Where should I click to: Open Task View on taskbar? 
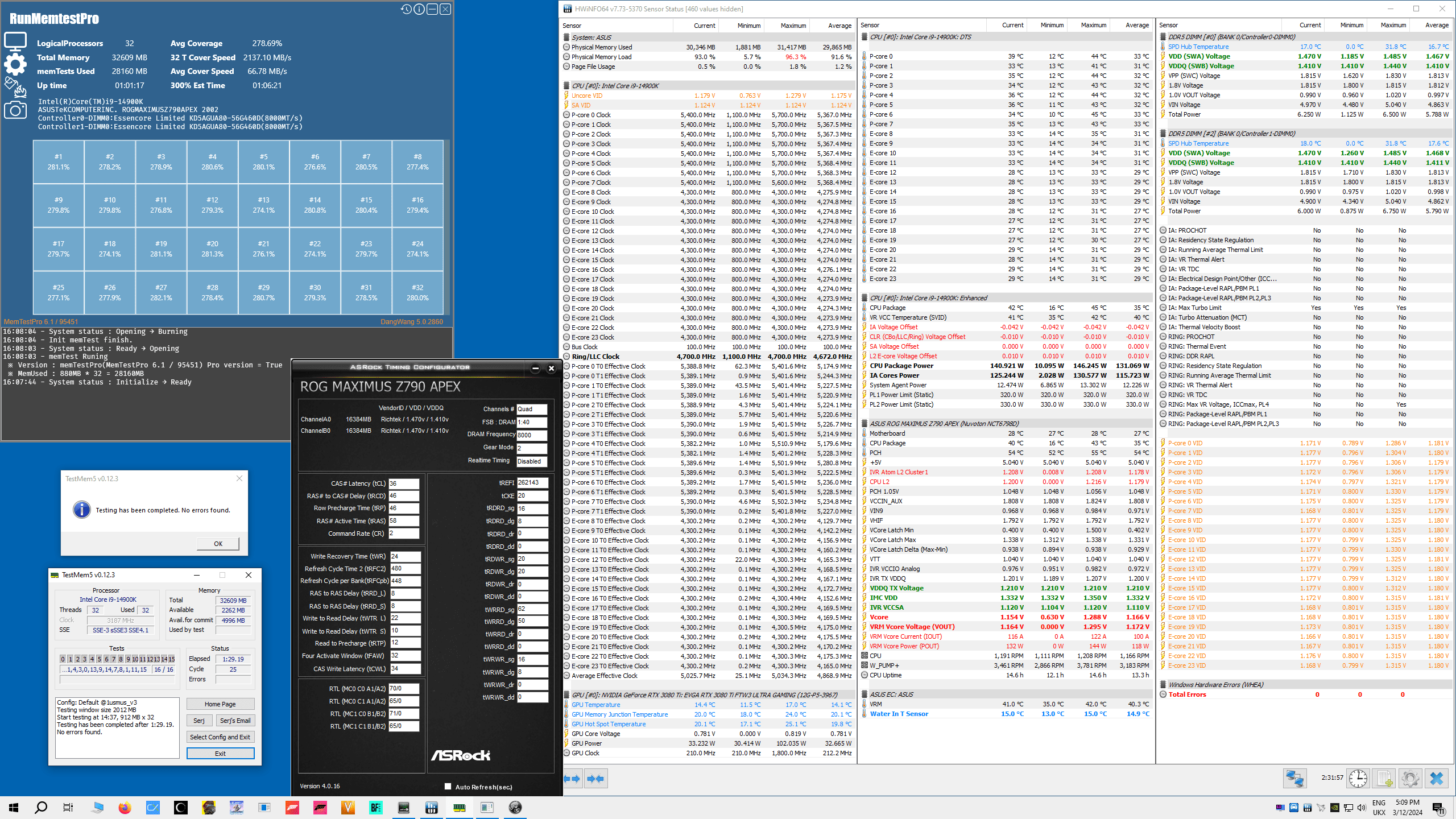(x=68, y=808)
